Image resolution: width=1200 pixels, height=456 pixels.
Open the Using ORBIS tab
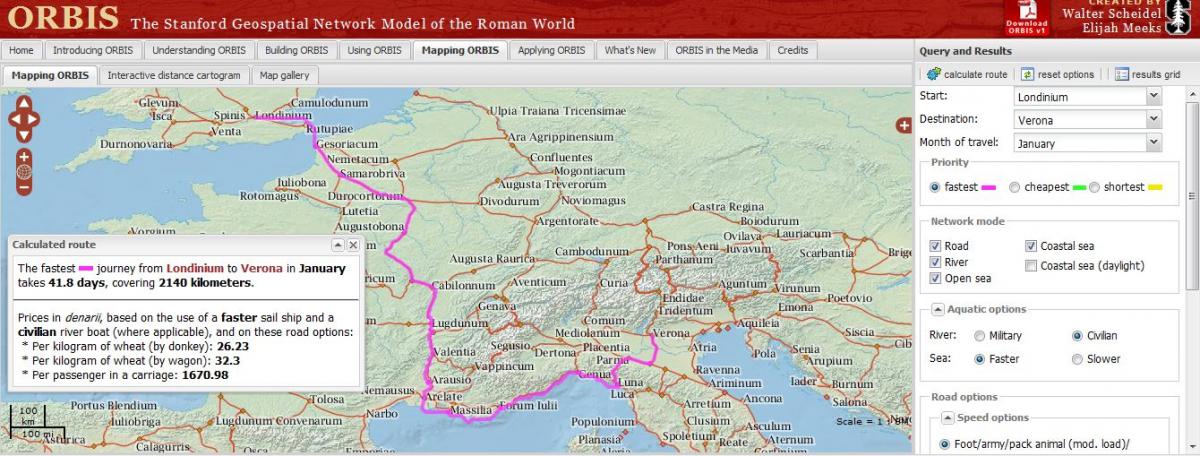point(374,50)
